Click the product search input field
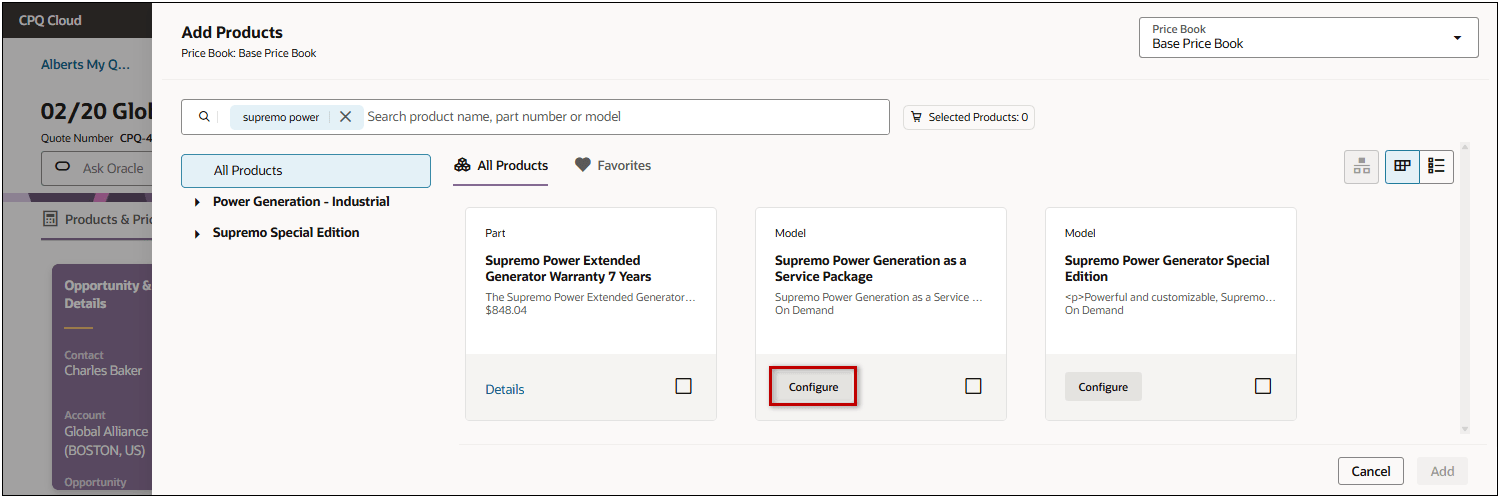Screen dimensions: 1500x498 click(620, 117)
